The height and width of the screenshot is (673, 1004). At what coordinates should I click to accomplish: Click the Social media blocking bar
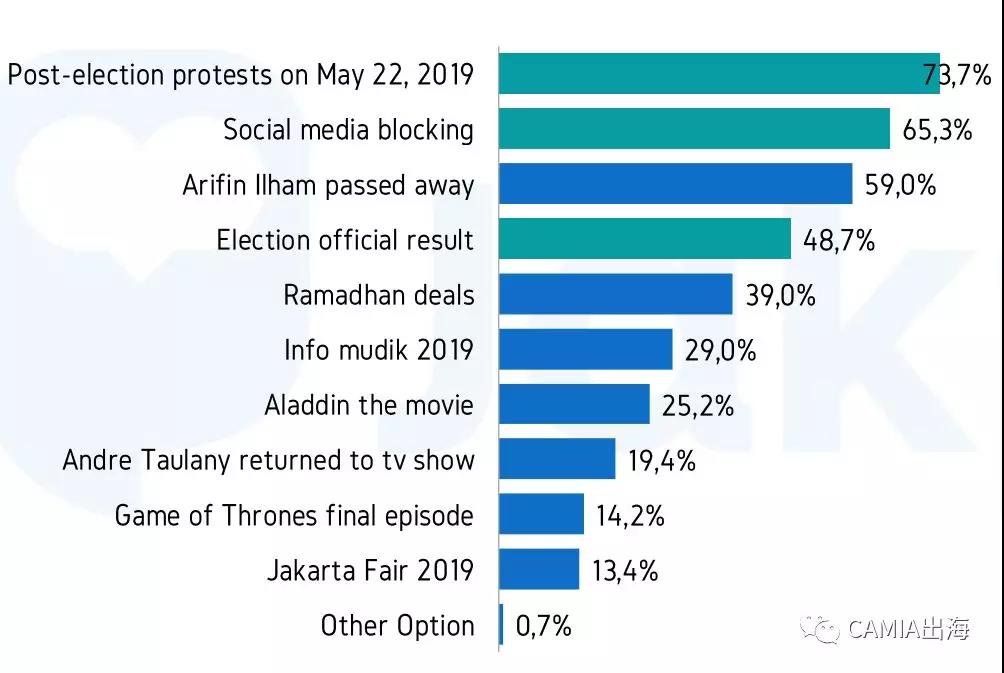pyautogui.click(x=694, y=129)
